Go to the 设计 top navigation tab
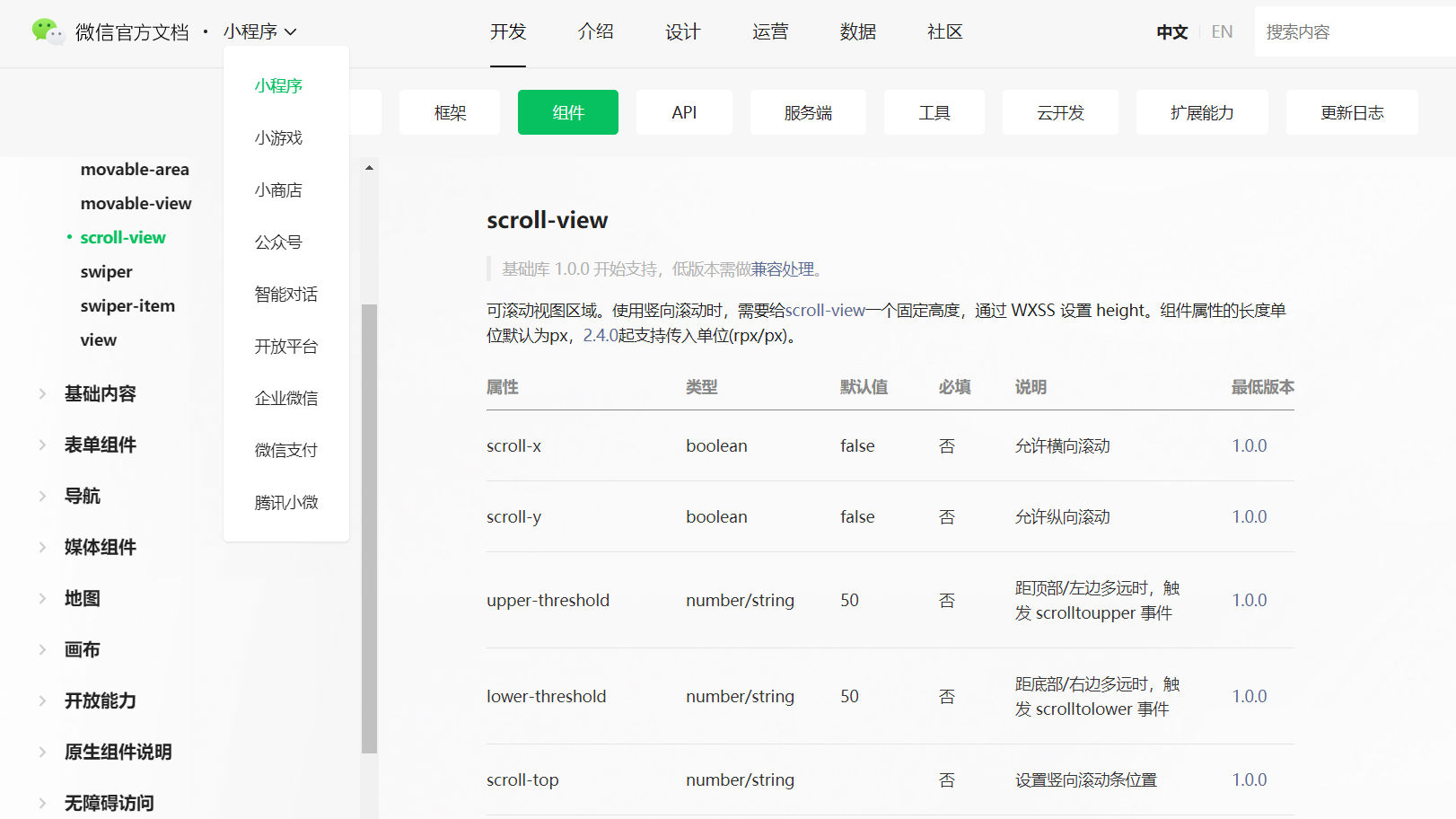Viewport: 1456px width, 819px height. pos(682,32)
